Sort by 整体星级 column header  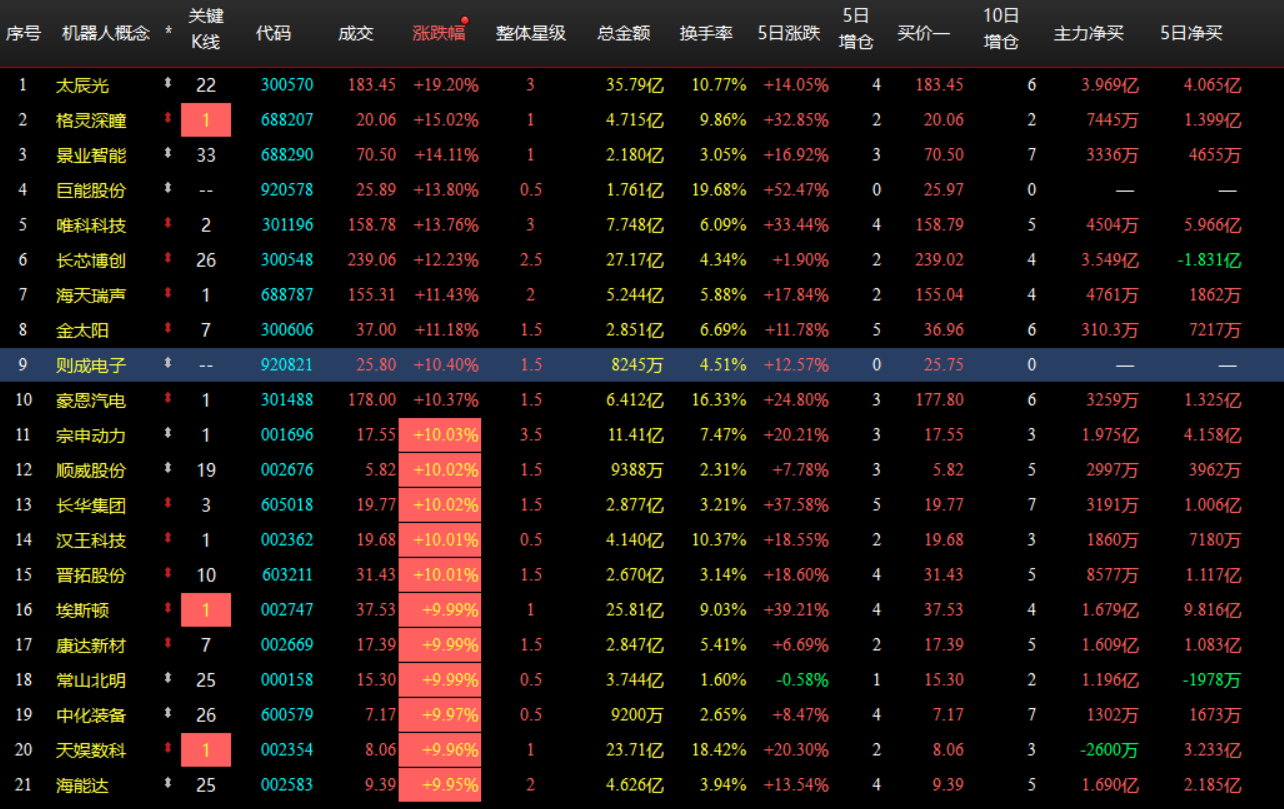pyautogui.click(x=531, y=33)
